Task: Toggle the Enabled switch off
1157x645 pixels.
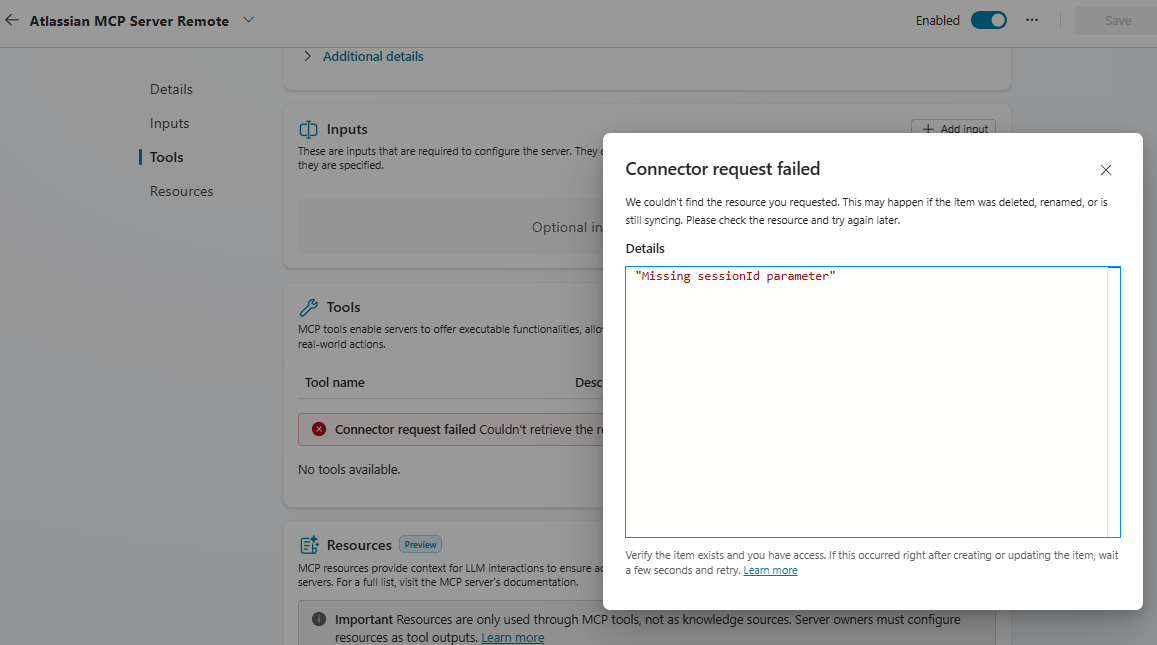Action: click(989, 21)
